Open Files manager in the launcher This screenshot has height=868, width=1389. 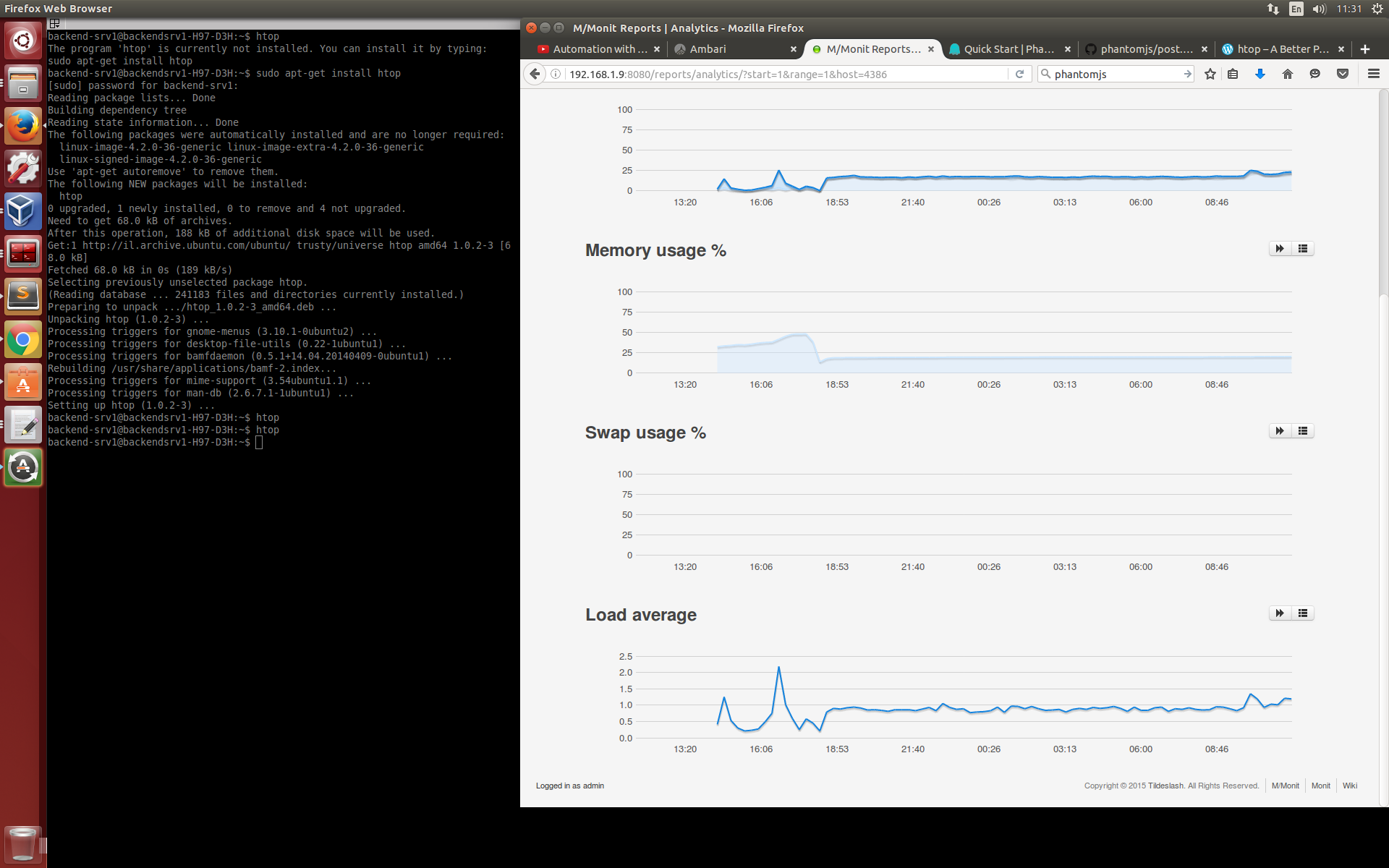tap(23, 82)
